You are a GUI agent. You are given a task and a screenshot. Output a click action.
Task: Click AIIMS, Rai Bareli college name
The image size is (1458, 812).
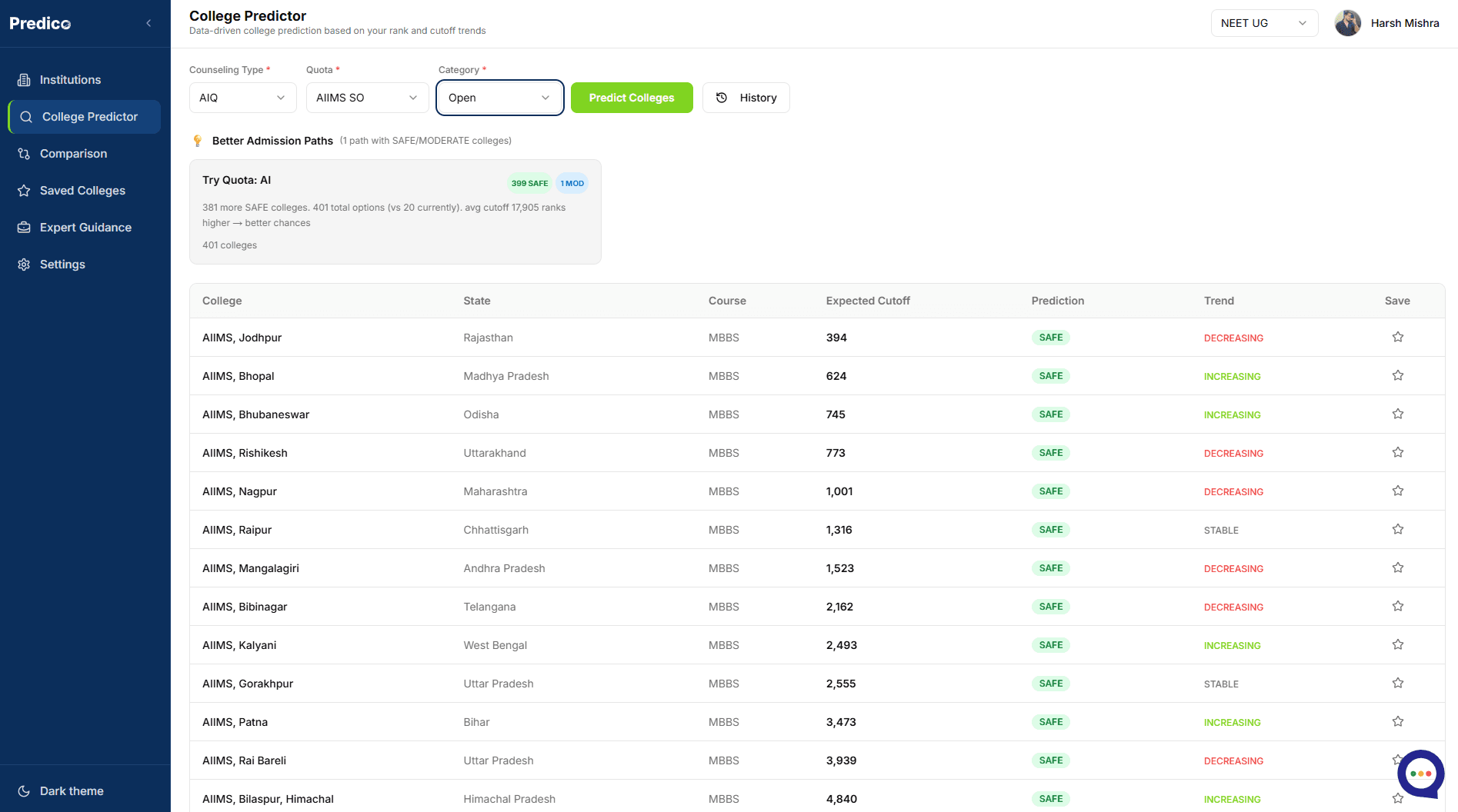[244, 760]
